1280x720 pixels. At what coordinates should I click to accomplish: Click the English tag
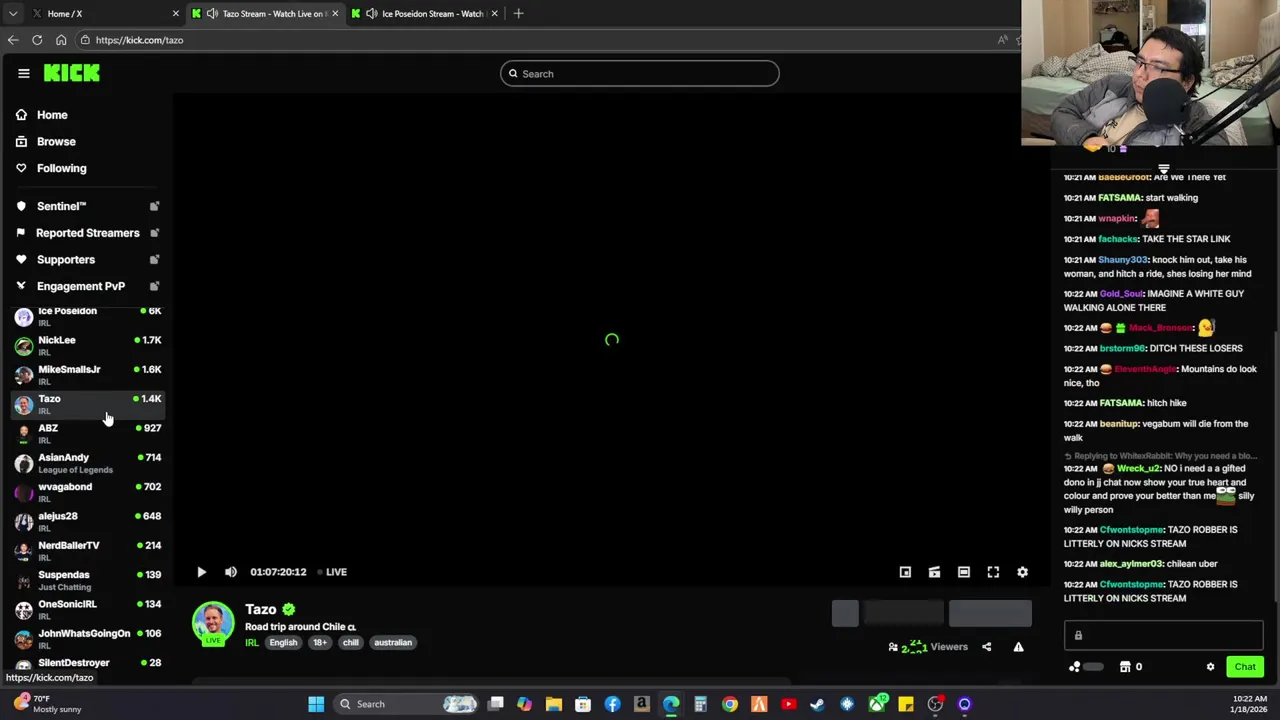[x=283, y=643]
